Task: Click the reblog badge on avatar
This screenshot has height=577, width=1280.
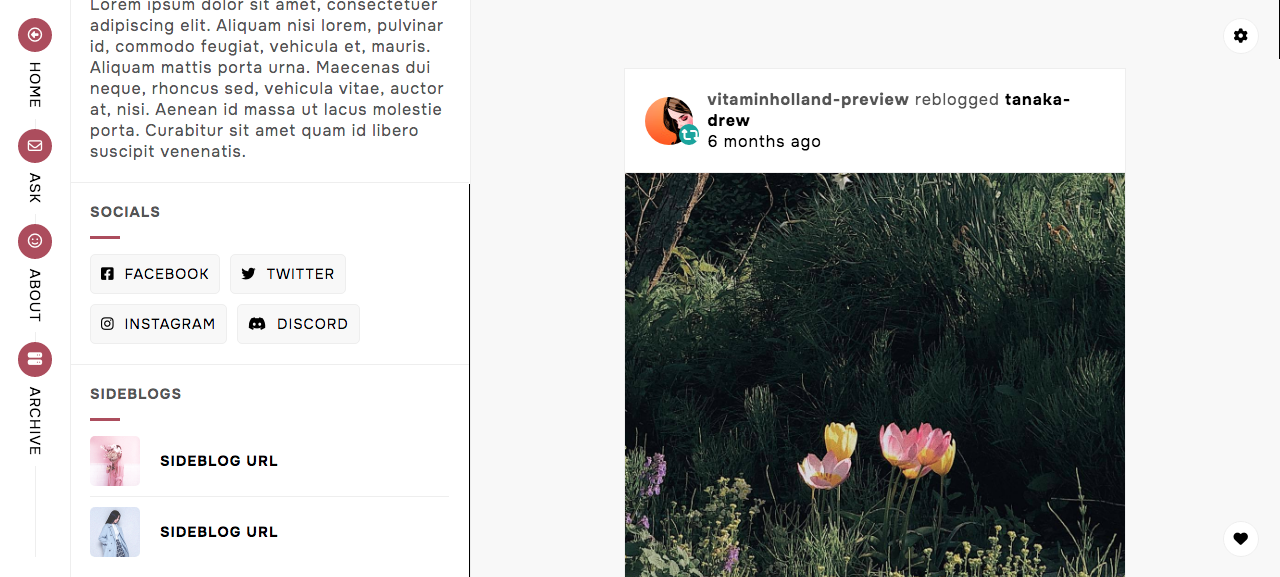Action: point(689,135)
